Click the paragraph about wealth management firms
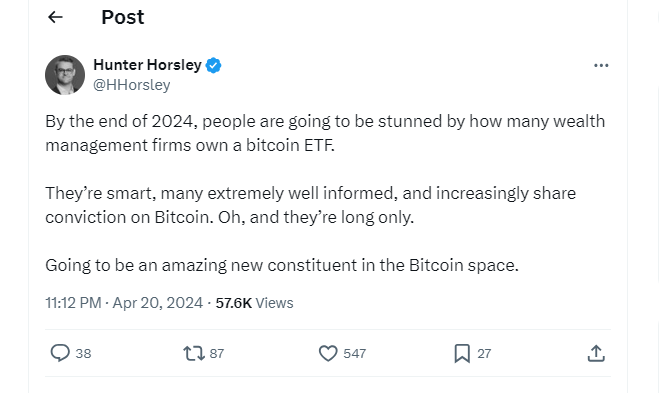The image size is (659, 393). [x=325, y=133]
